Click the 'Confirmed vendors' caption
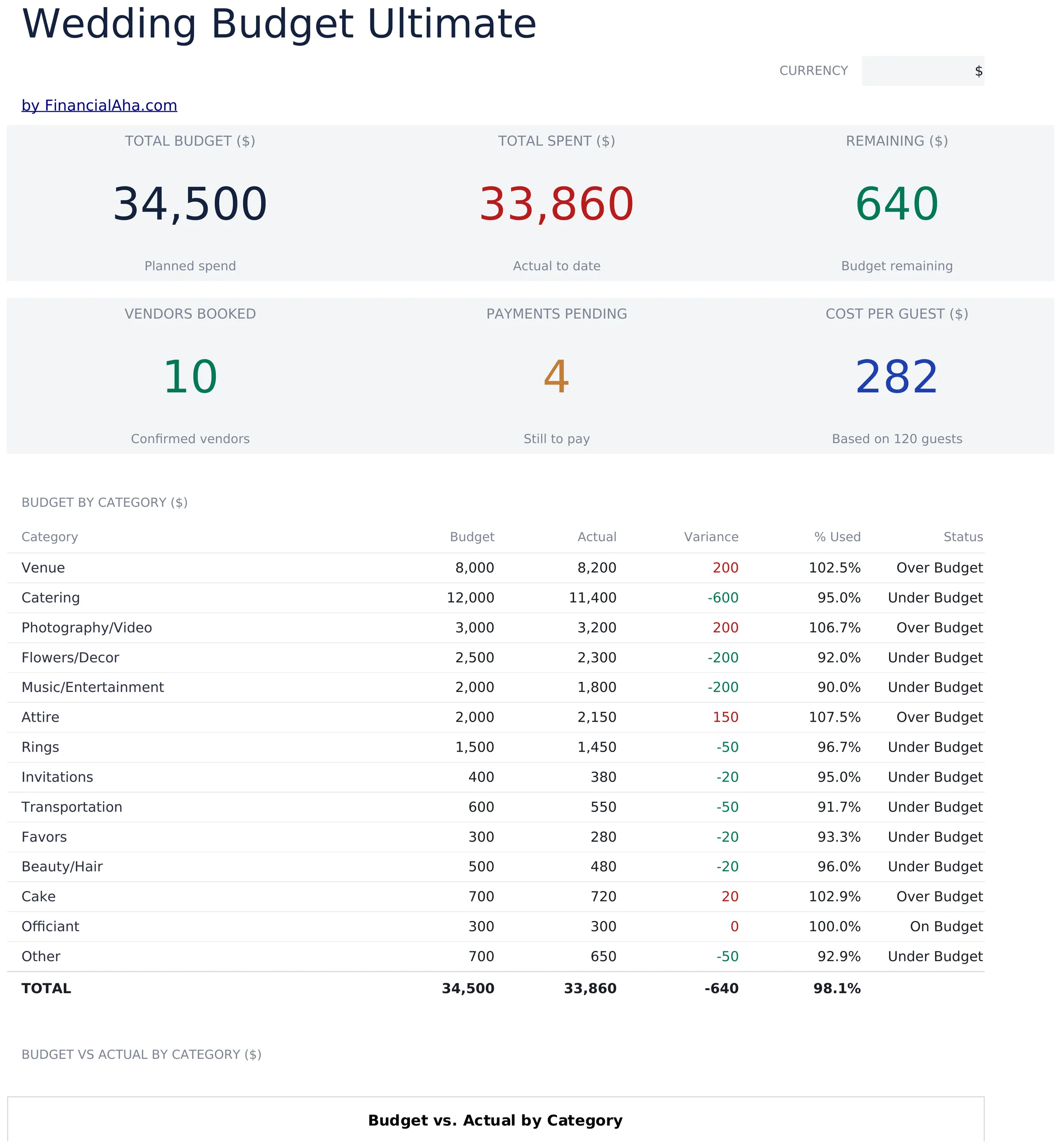Image resolution: width=1061 pixels, height=1148 pixels. [190, 439]
